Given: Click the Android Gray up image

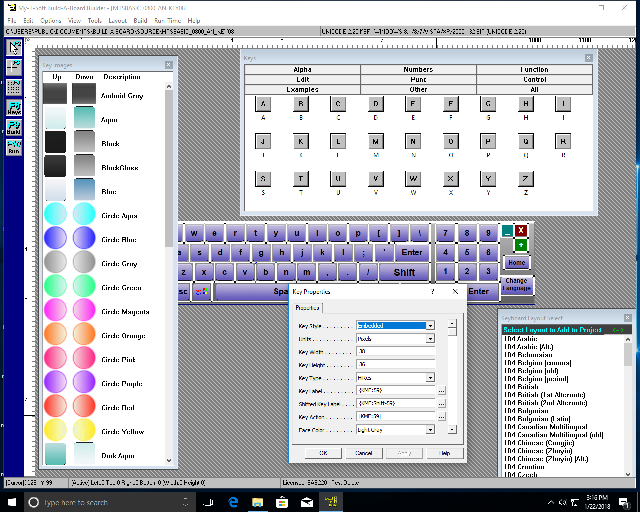Looking at the screenshot, I should click(55, 94).
